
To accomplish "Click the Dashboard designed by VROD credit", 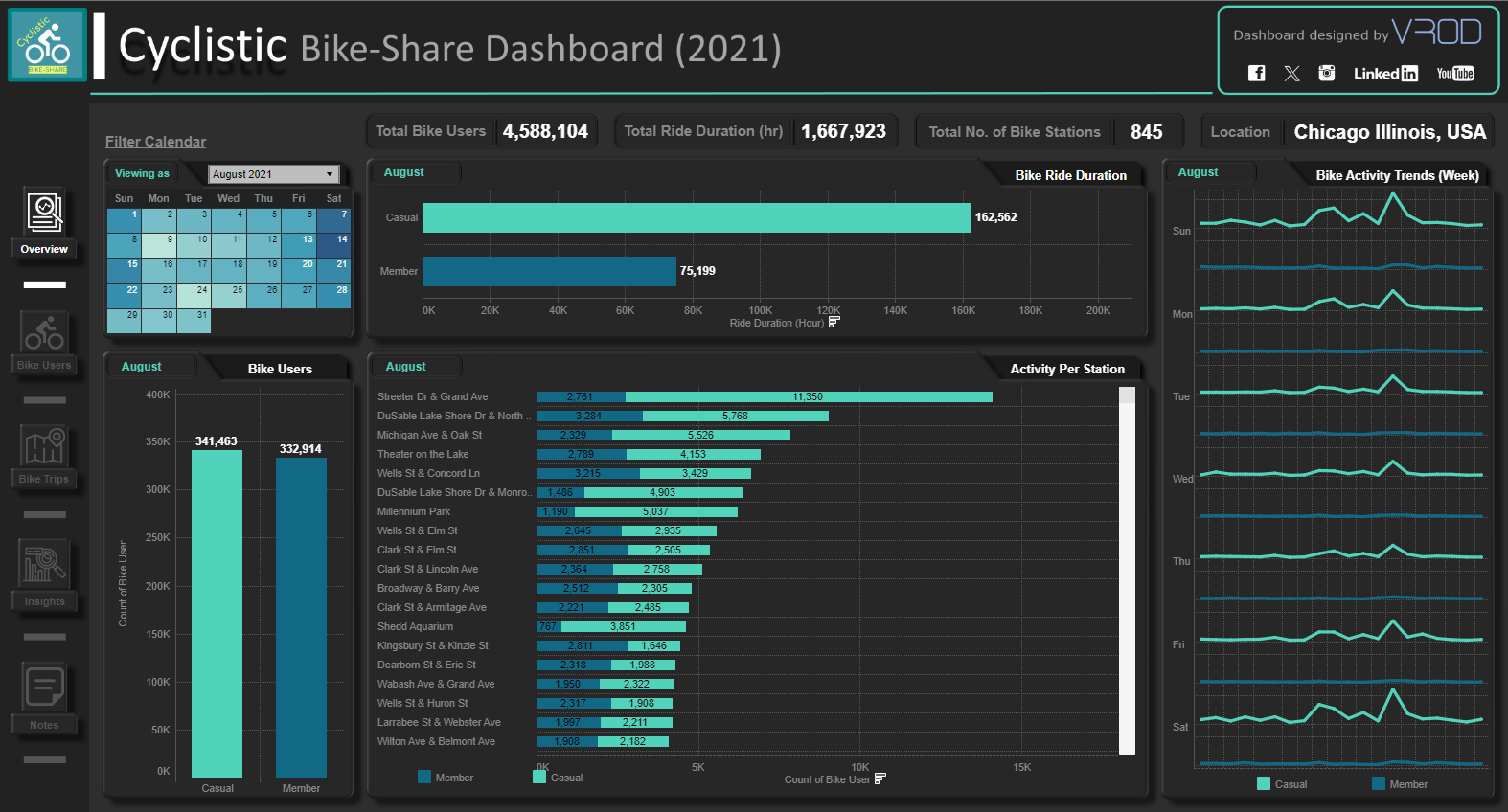I will pos(1358,34).
